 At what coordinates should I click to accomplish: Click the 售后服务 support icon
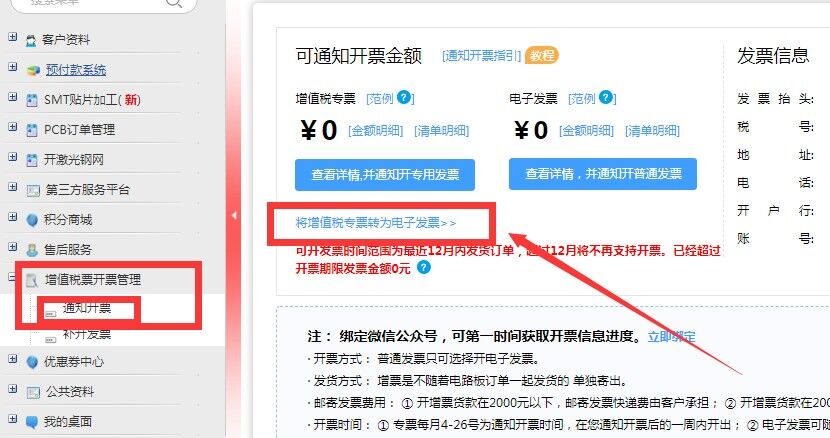32,250
